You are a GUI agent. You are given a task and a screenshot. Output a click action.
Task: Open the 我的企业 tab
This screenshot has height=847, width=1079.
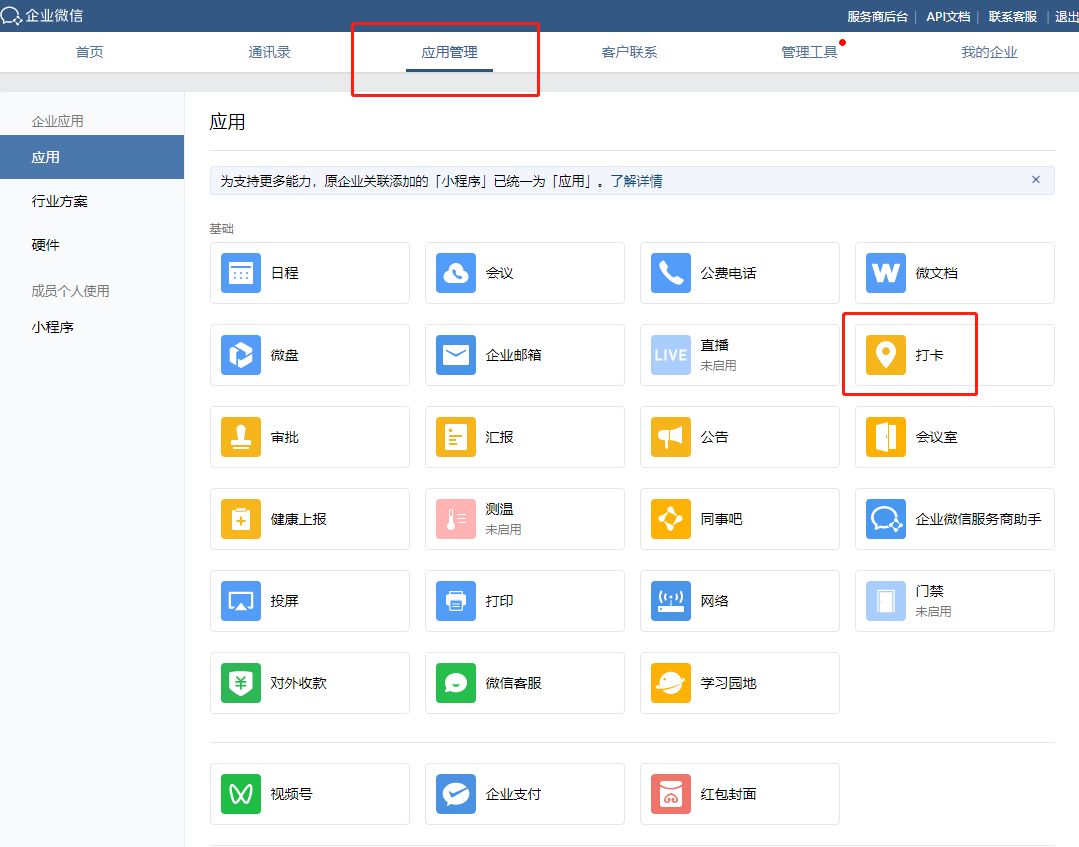tap(989, 52)
